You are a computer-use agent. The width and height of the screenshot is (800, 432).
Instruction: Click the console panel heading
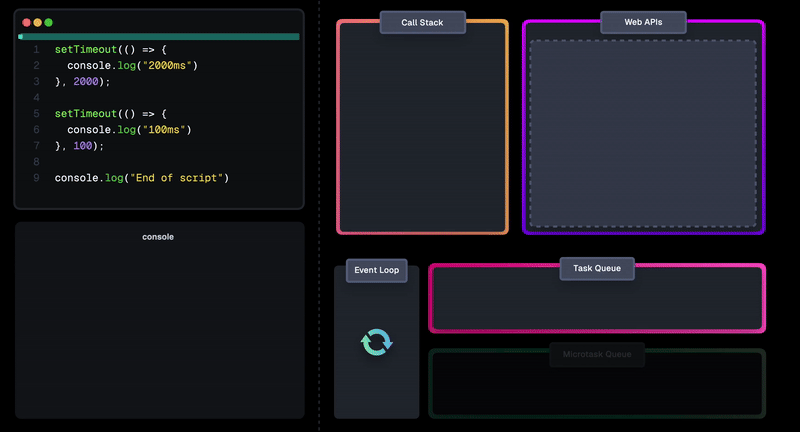tap(158, 237)
